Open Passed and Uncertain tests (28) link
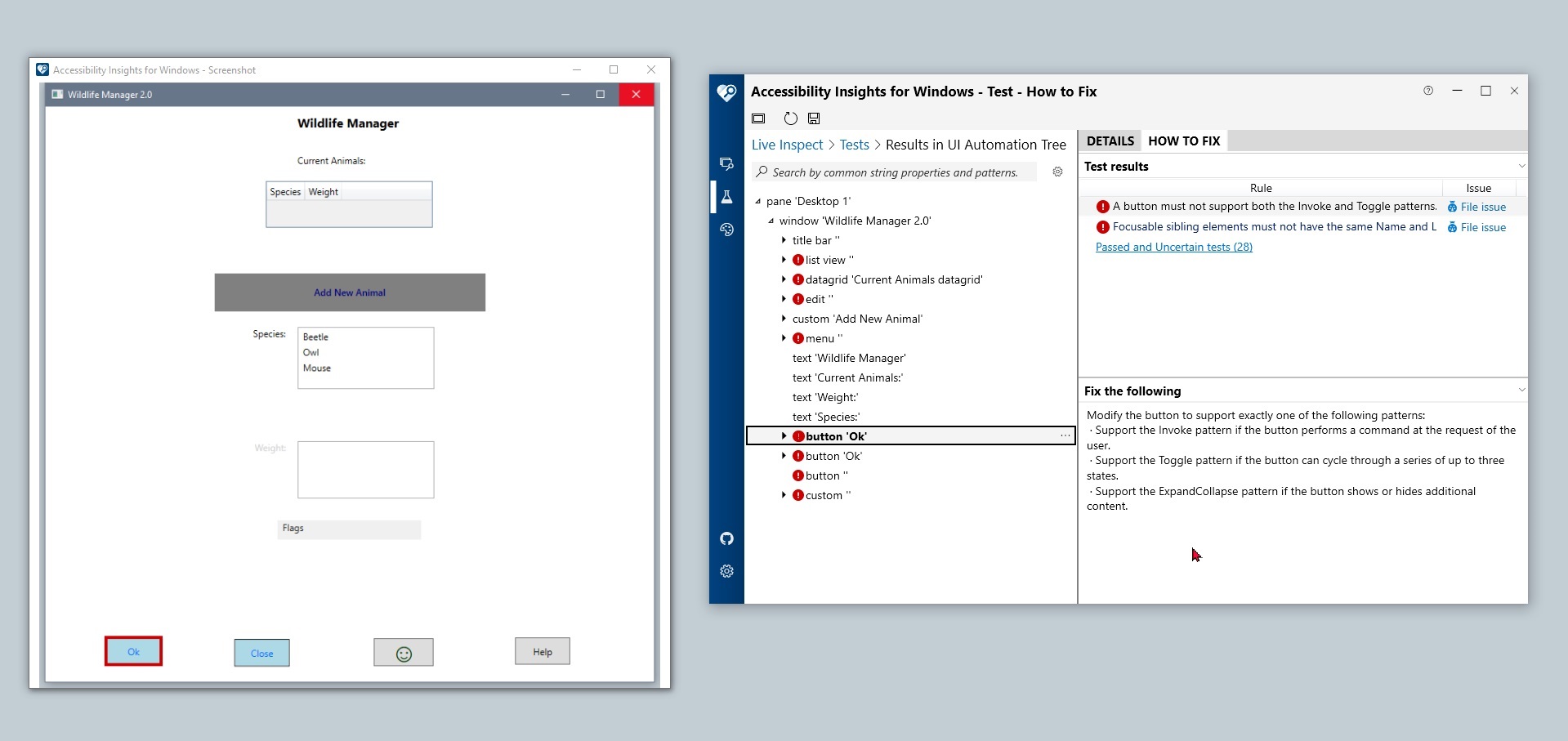1568x741 pixels. tap(1173, 247)
